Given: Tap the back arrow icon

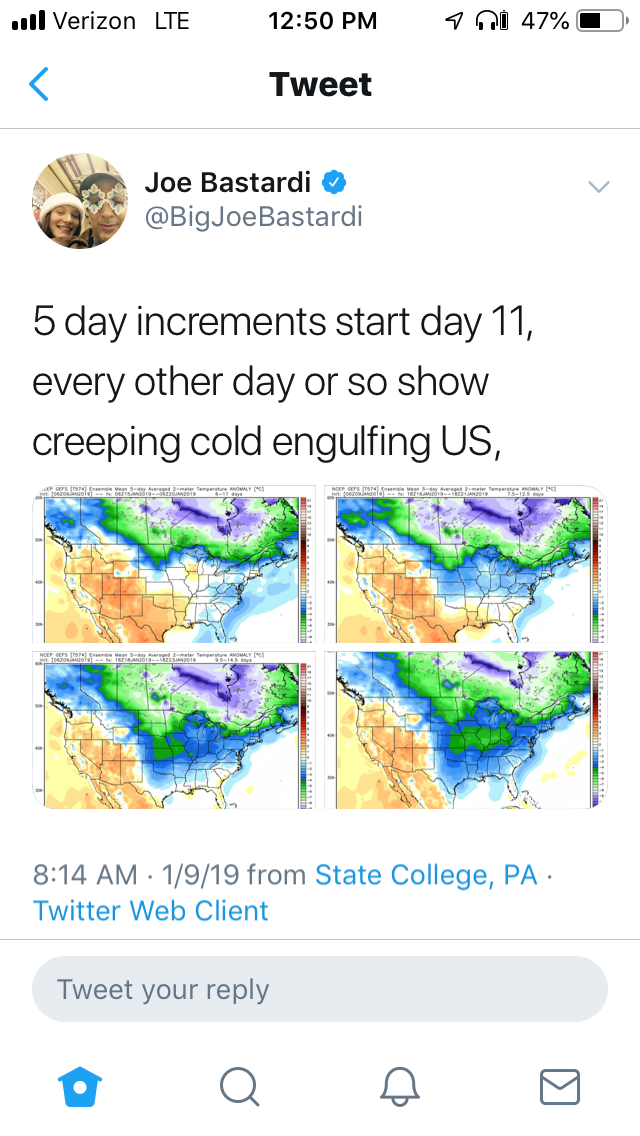Looking at the screenshot, I should point(39,85).
